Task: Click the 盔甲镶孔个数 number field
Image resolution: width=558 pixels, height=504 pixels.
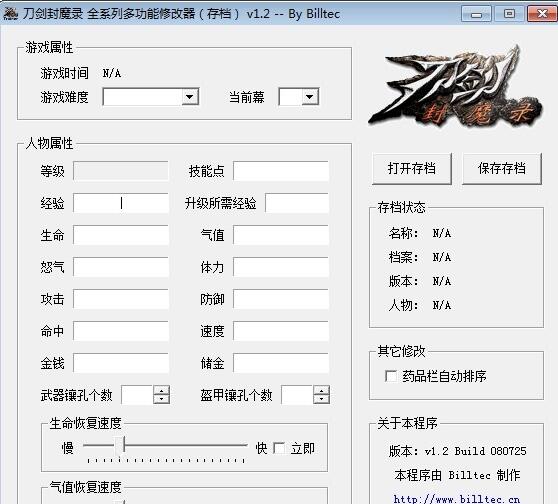Action: click(297, 395)
